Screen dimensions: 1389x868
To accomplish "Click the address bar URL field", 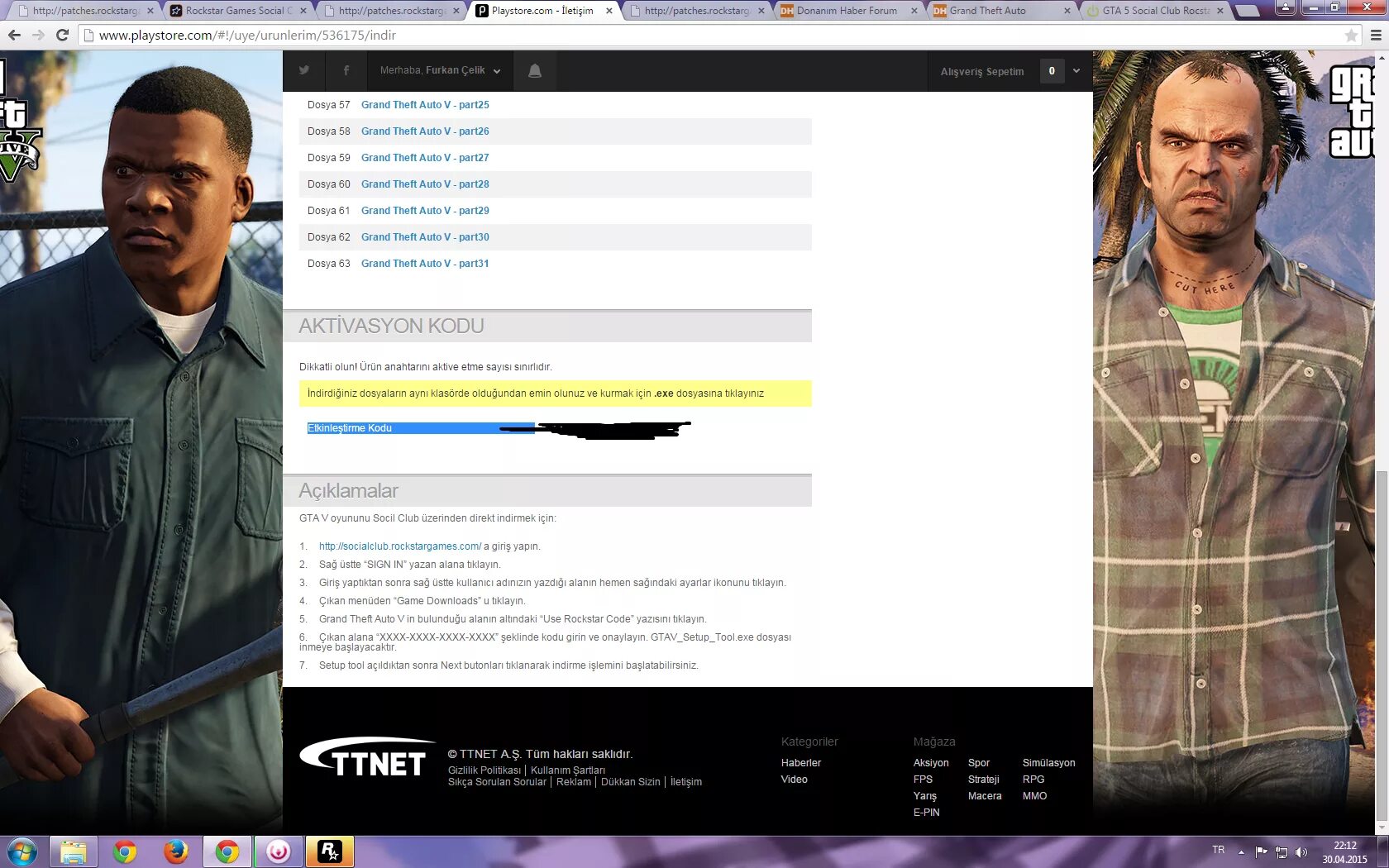I will tap(711, 36).
